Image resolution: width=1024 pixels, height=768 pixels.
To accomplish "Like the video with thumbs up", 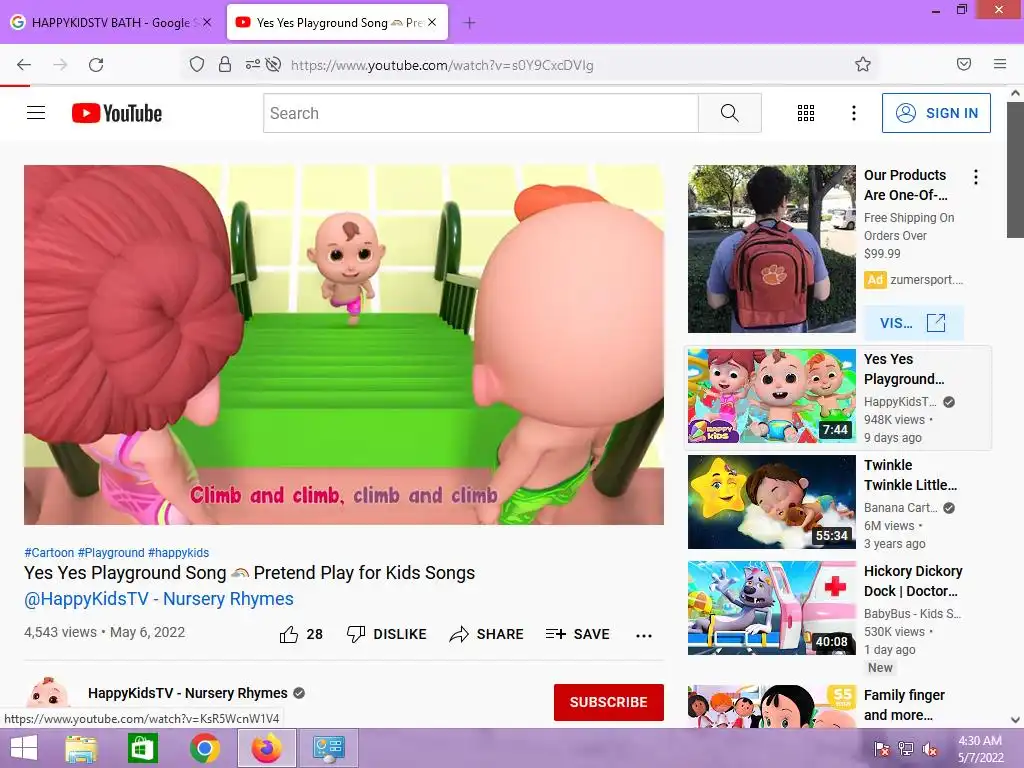I will [x=301, y=634].
